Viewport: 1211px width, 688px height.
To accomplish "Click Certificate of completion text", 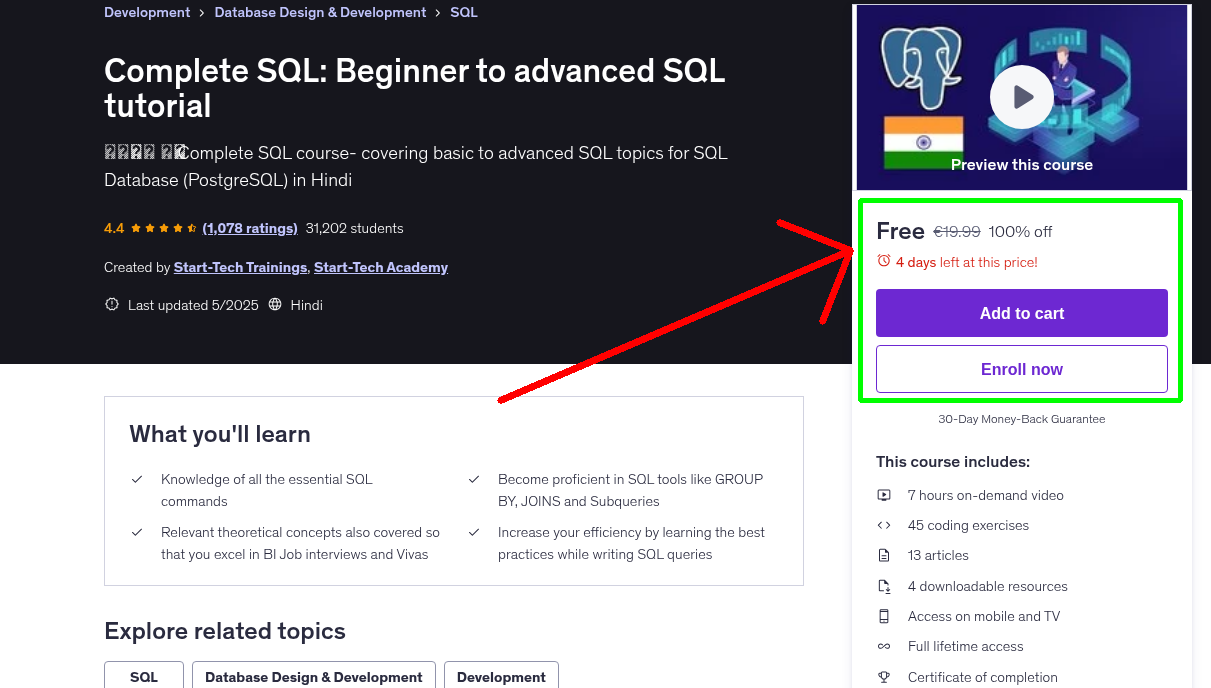I will coord(983,677).
